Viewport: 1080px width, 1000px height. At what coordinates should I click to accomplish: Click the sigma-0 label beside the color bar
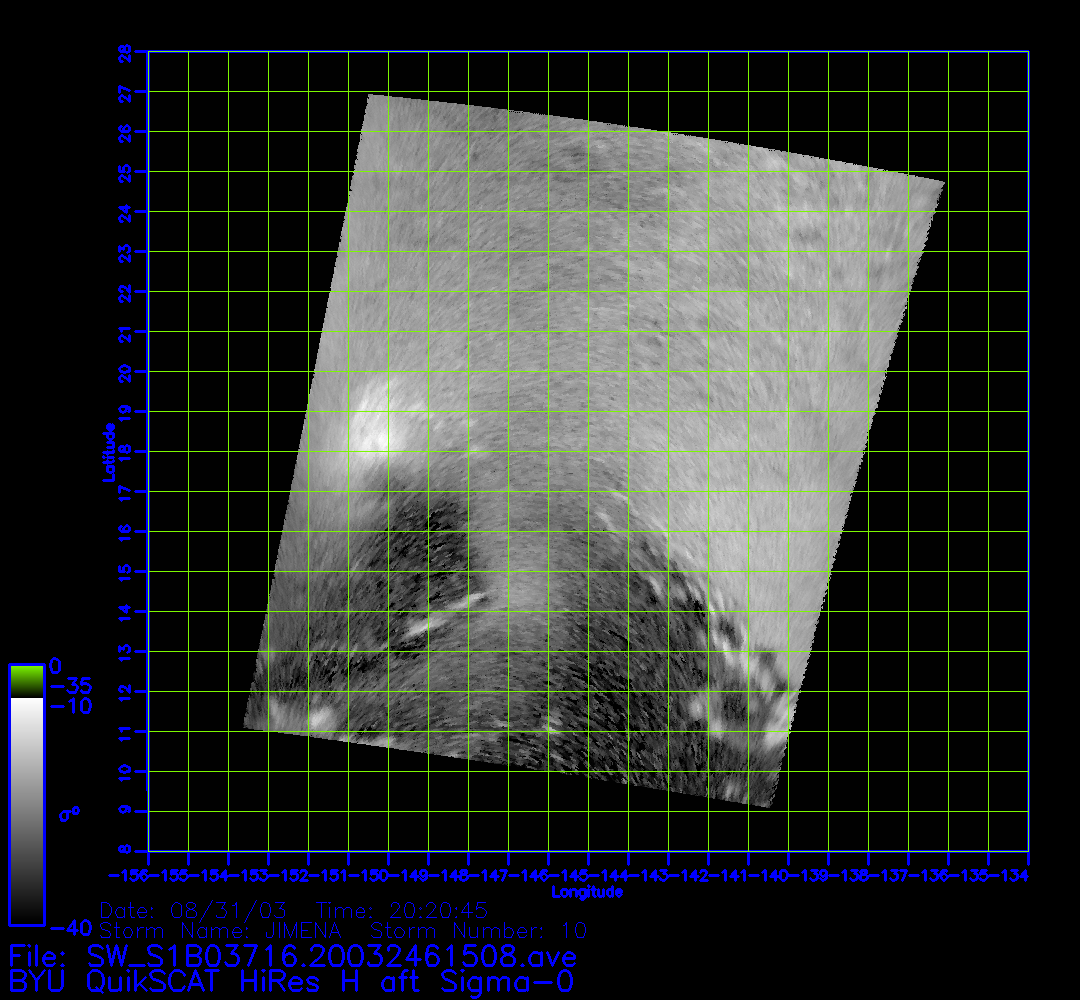coord(69,813)
